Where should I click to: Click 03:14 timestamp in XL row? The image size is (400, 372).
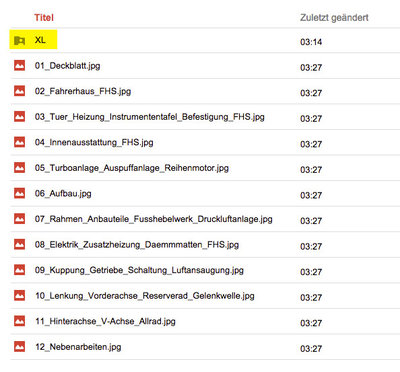coord(311,42)
